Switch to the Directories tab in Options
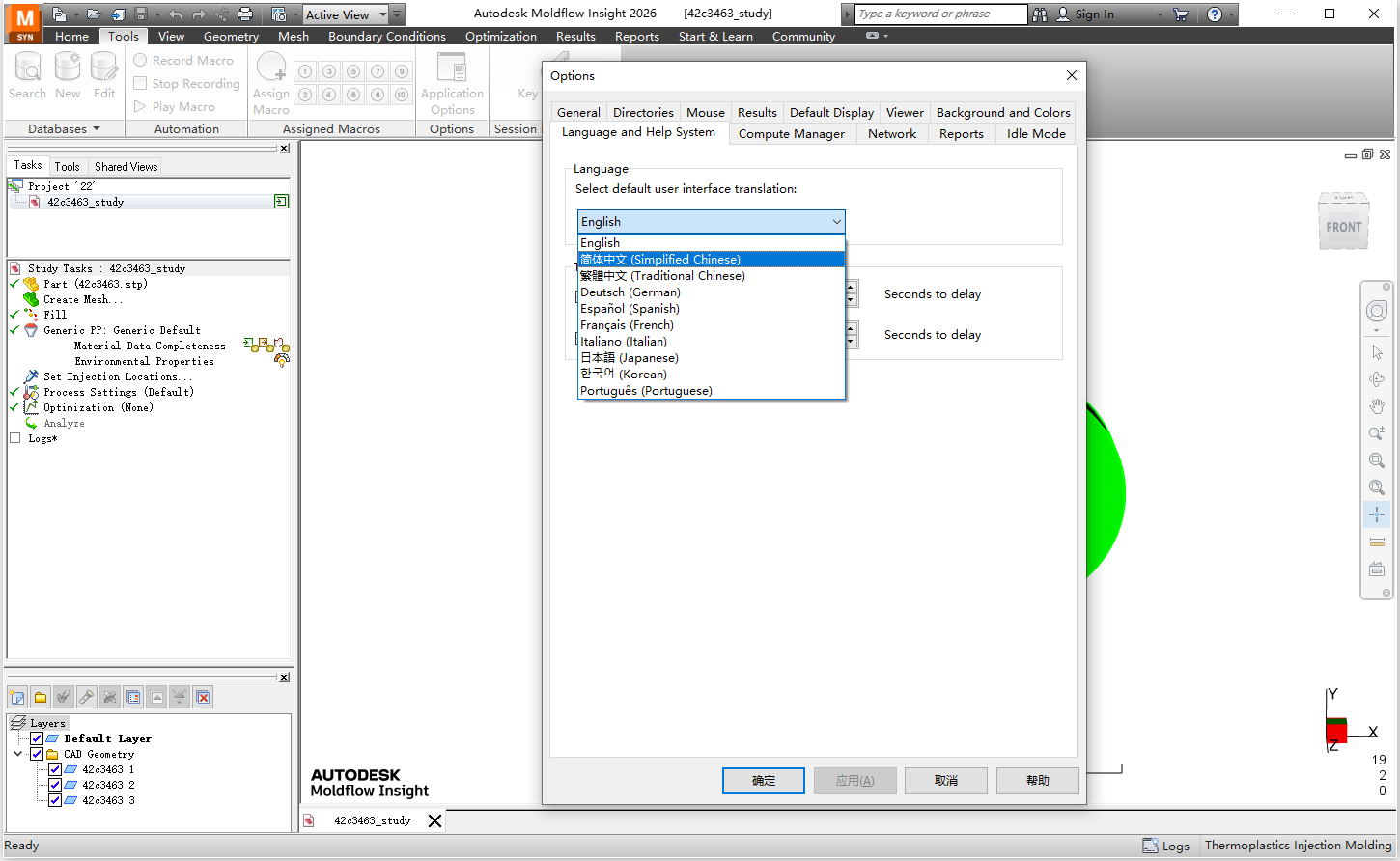Image resolution: width=1400 pixels, height=861 pixels. (x=643, y=113)
